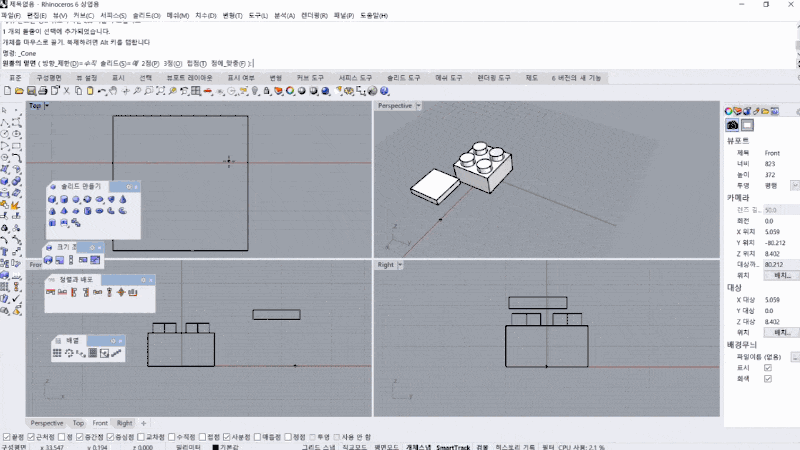Image resolution: width=800 pixels, height=450 pixels.
Task: Toggle the 표시 checkbox in wallpaper section
Action: [x=767, y=367]
